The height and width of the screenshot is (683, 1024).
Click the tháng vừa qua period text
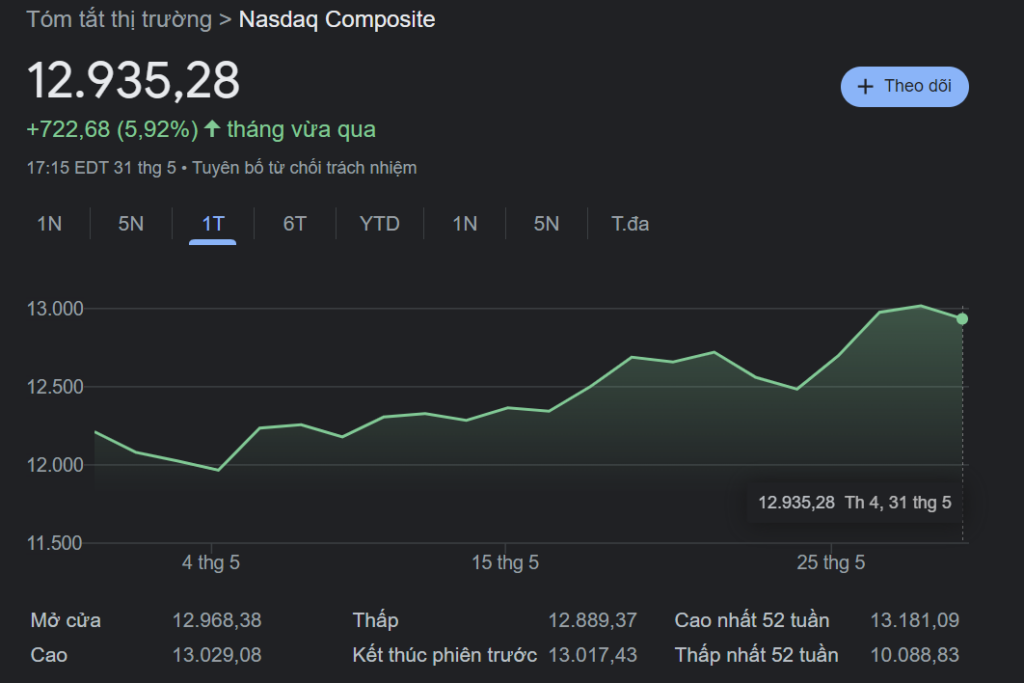301,129
